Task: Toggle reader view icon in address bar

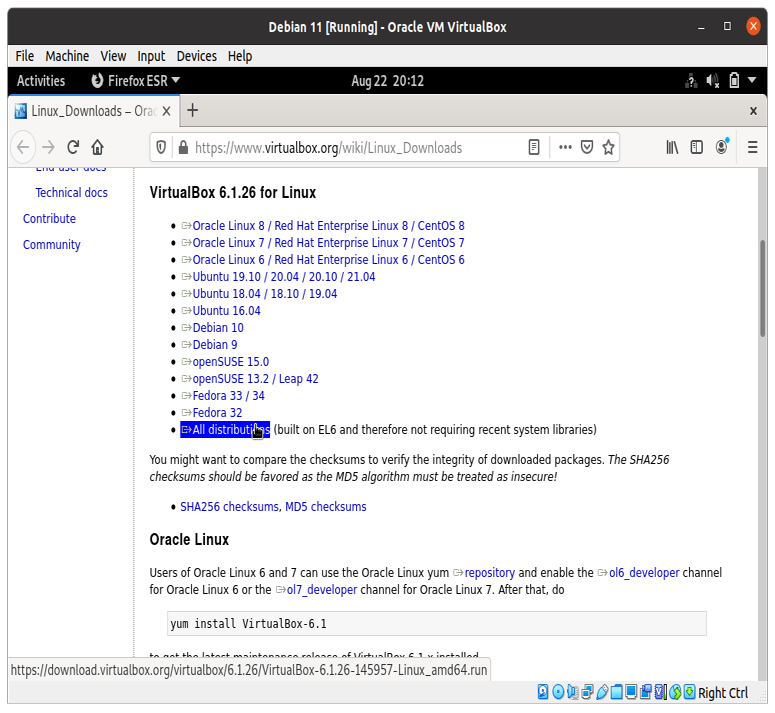Action: 534,147
